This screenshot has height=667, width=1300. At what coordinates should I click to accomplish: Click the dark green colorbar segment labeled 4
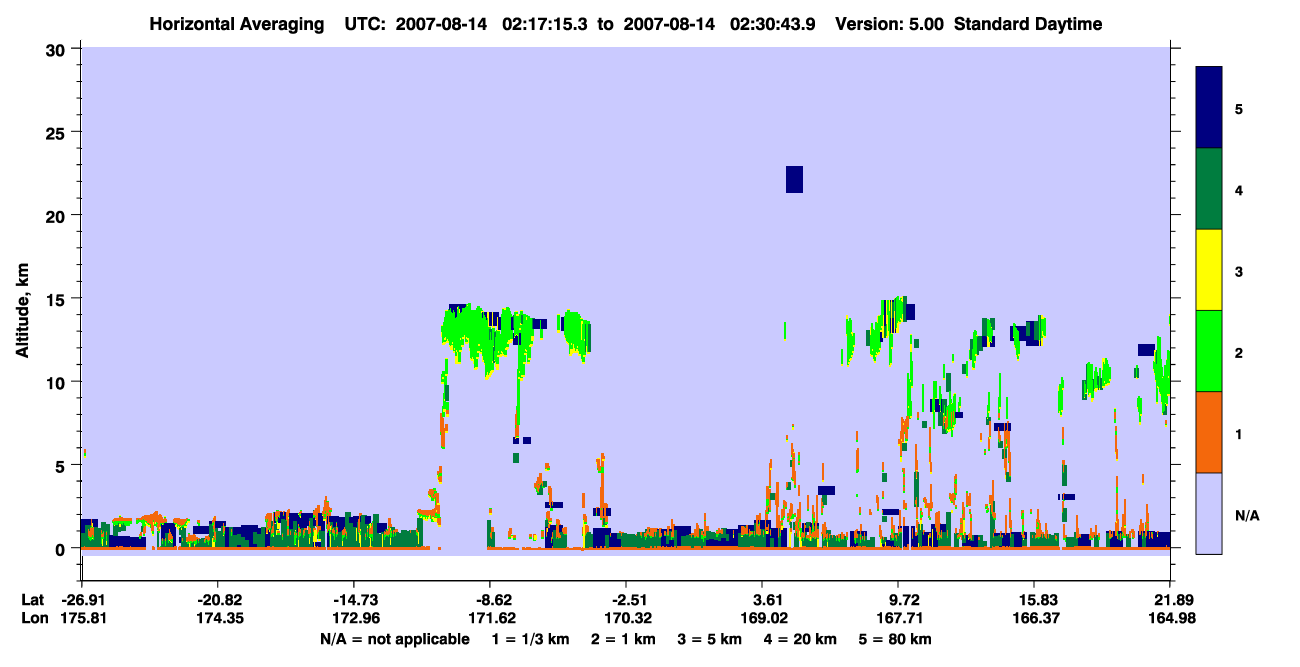1209,189
